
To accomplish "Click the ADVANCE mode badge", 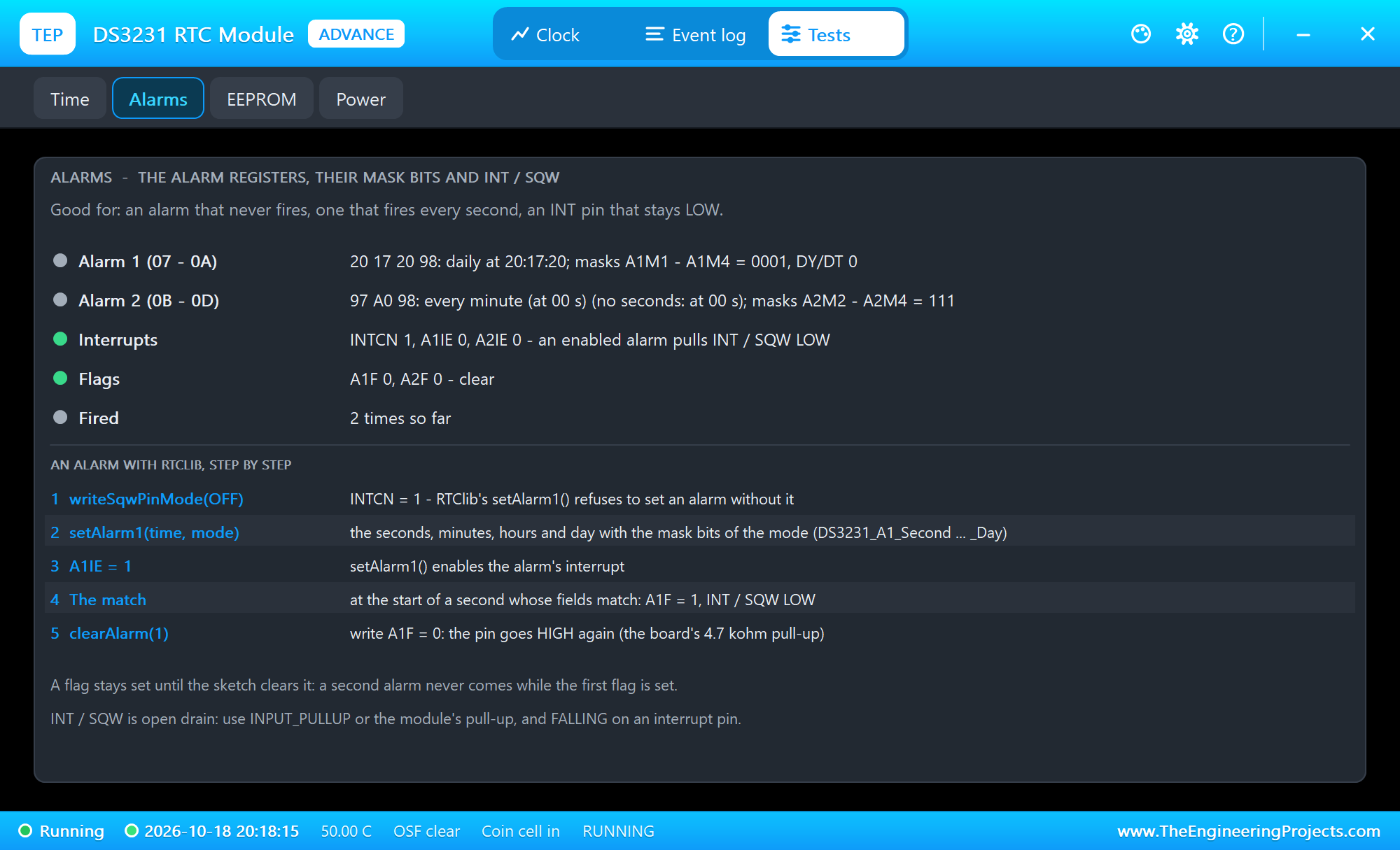I will click(356, 34).
